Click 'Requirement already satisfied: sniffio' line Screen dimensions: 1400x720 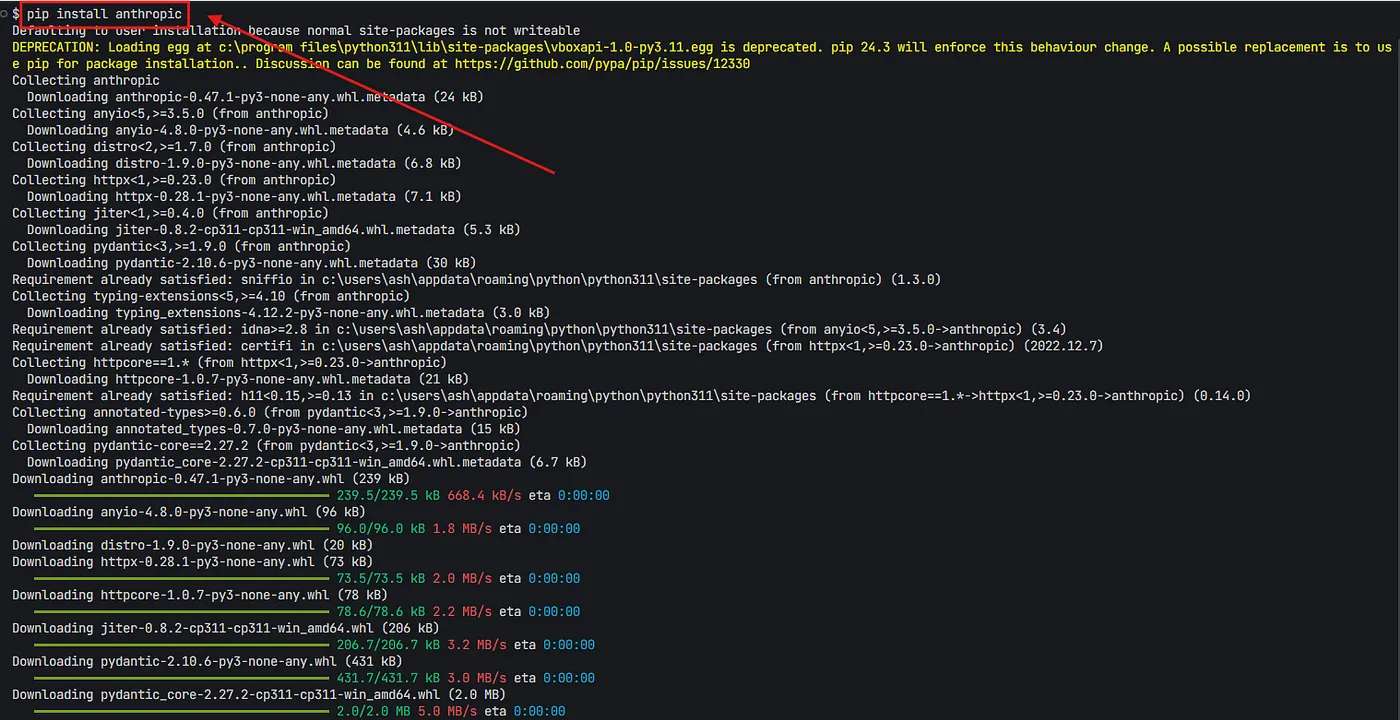[476, 279]
